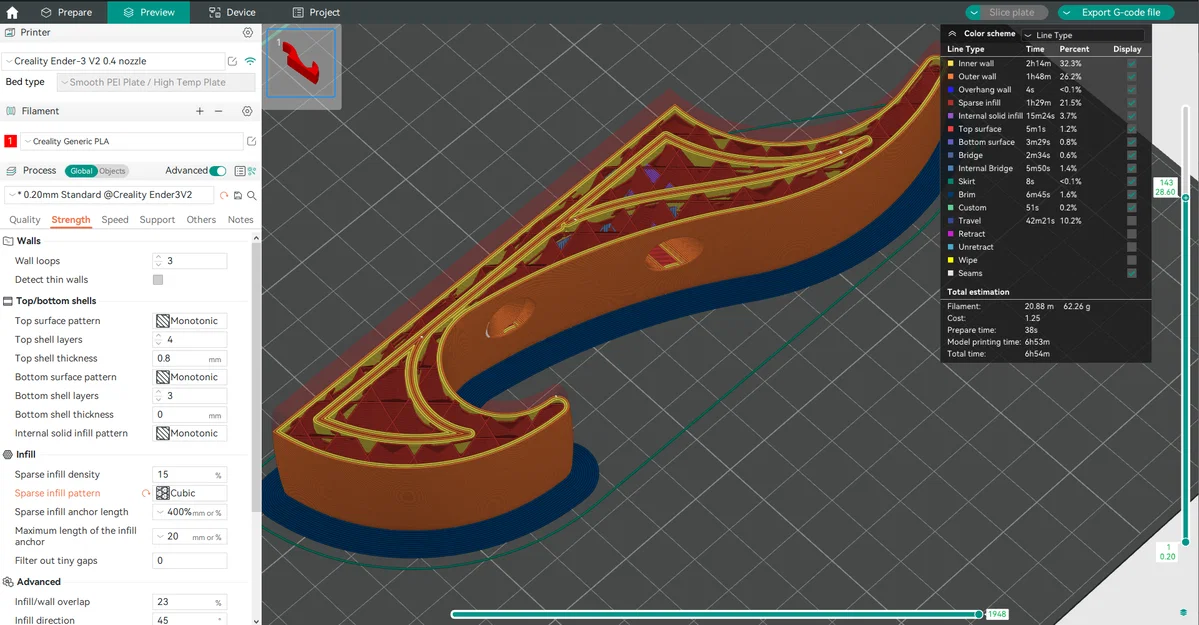Edit the Creality Ender-3 V2 printer preset
Image resolution: width=1199 pixels, height=625 pixels.
coord(232,61)
